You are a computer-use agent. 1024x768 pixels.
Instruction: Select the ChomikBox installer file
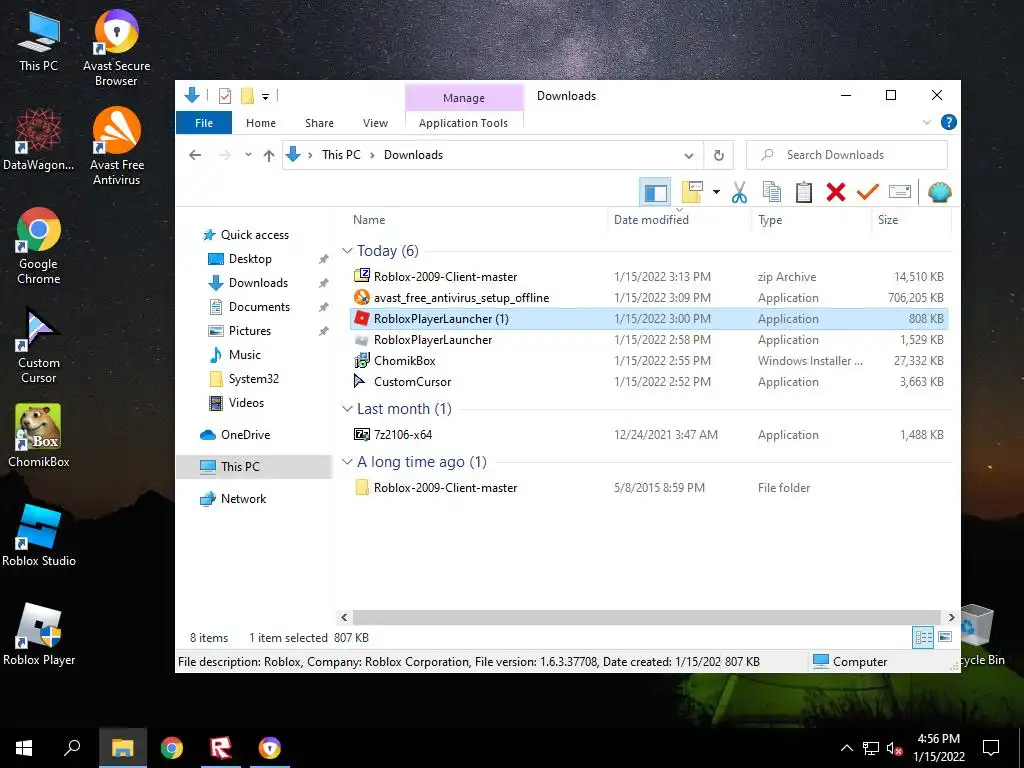pos(649,360)
